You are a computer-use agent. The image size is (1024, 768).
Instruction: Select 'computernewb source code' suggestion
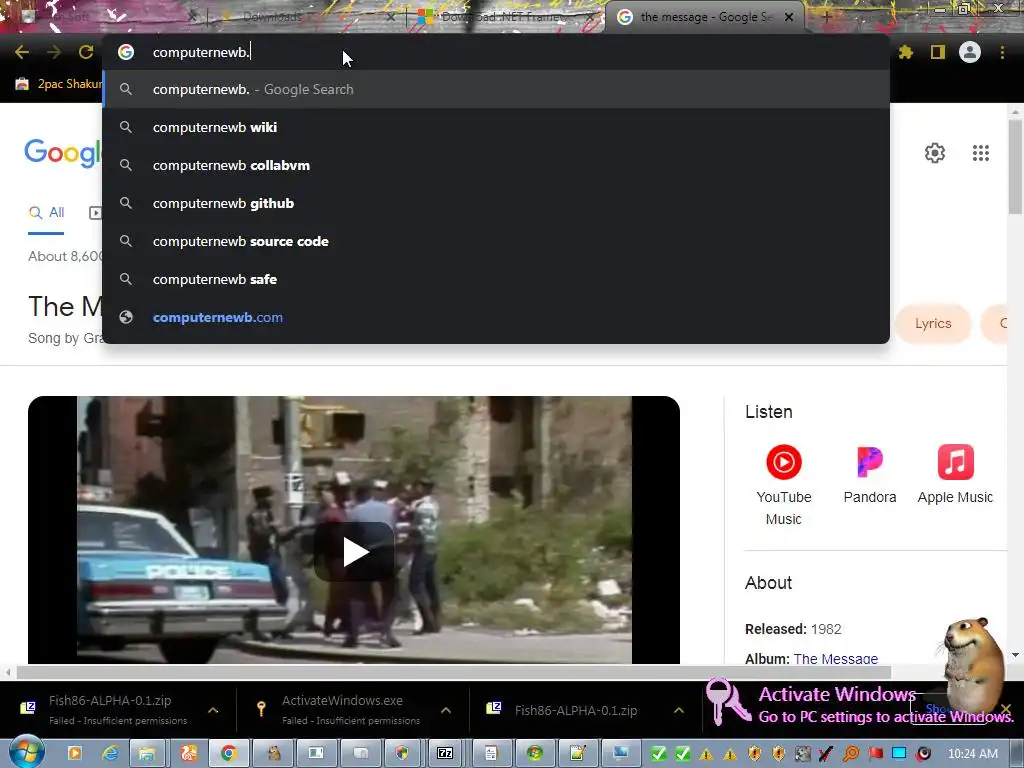click(496, 241)
